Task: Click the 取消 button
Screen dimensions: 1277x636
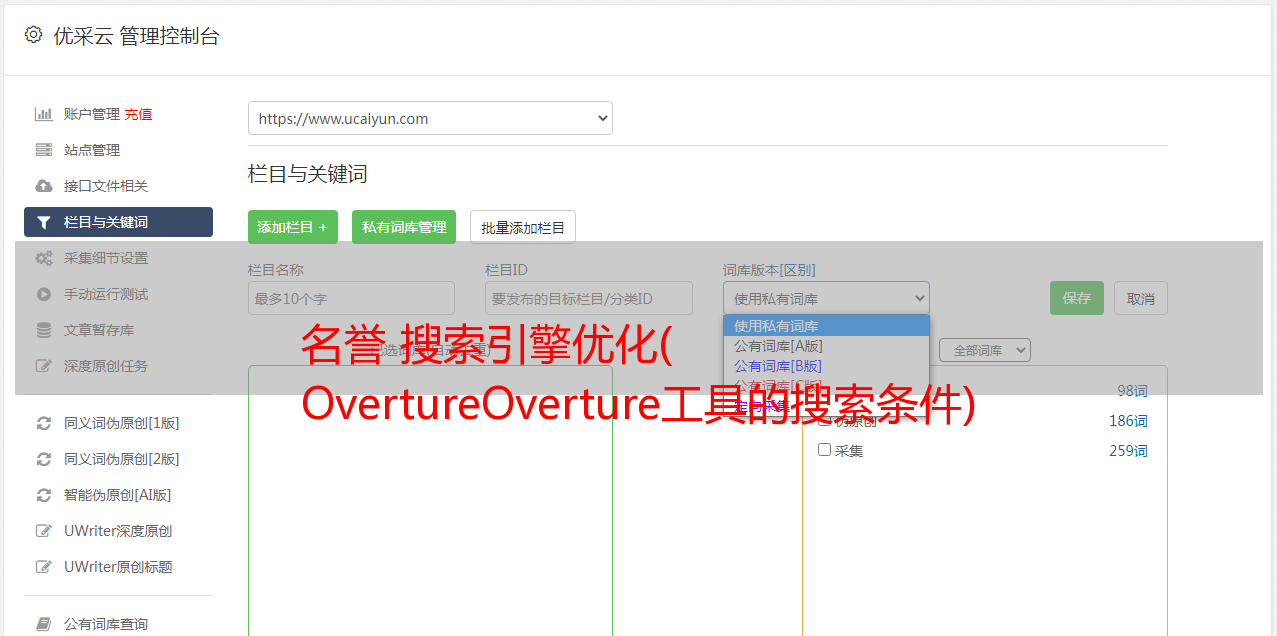Action: [1141, 298]
